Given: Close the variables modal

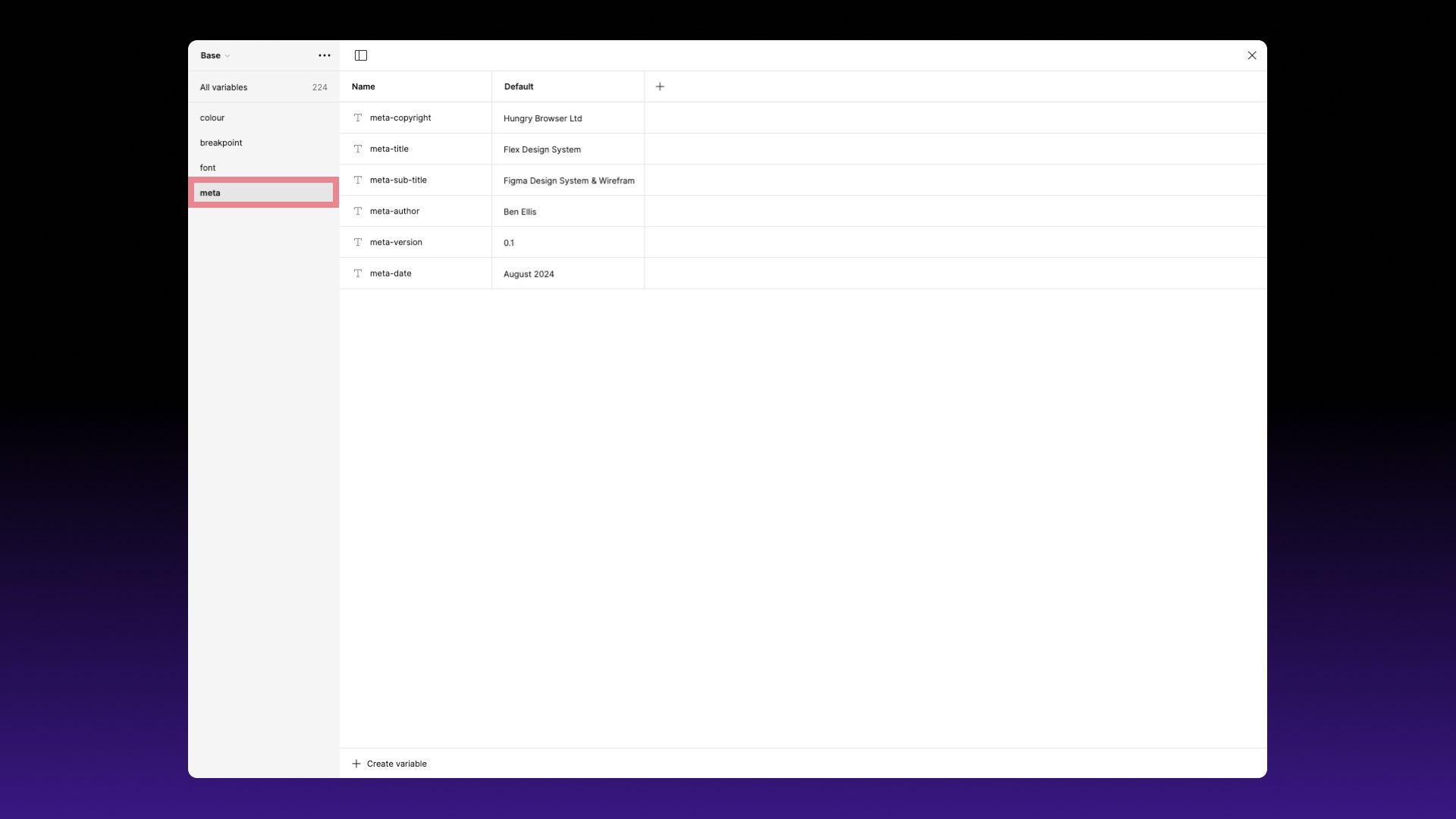Looking at the screenshot, I should (x=1251, y=55).
